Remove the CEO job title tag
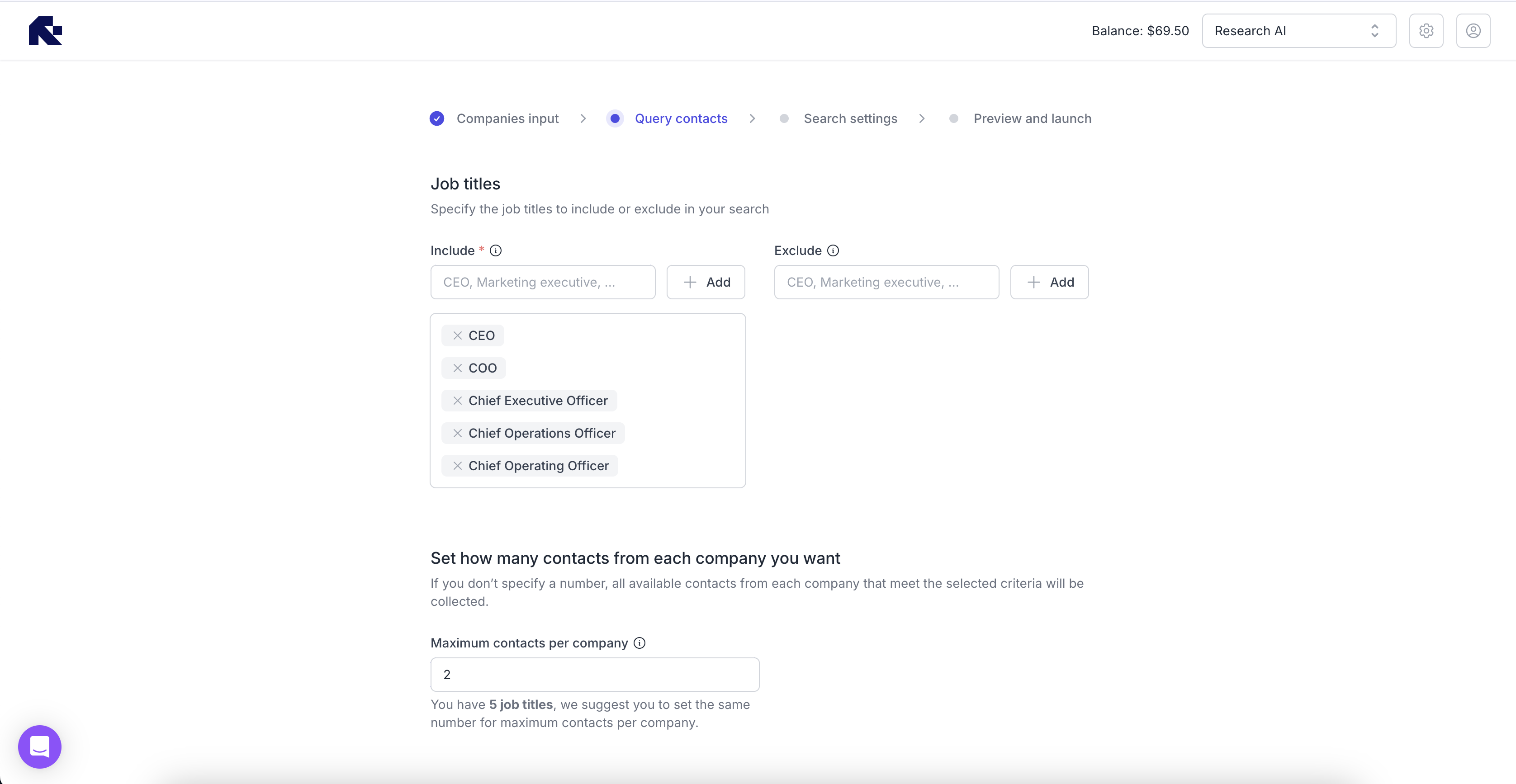1516x784 pixels. tap(457, 335)
